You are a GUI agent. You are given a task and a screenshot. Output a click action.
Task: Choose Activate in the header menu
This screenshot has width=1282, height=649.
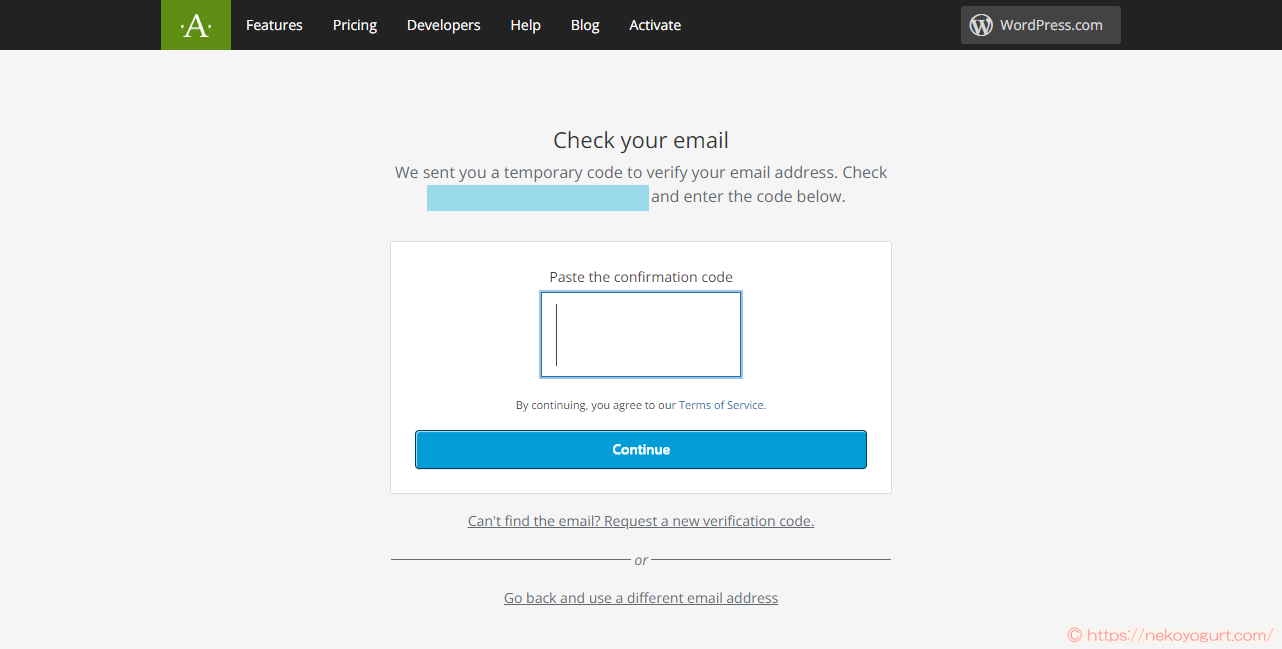pyautogui.click(x=655, y=25)
